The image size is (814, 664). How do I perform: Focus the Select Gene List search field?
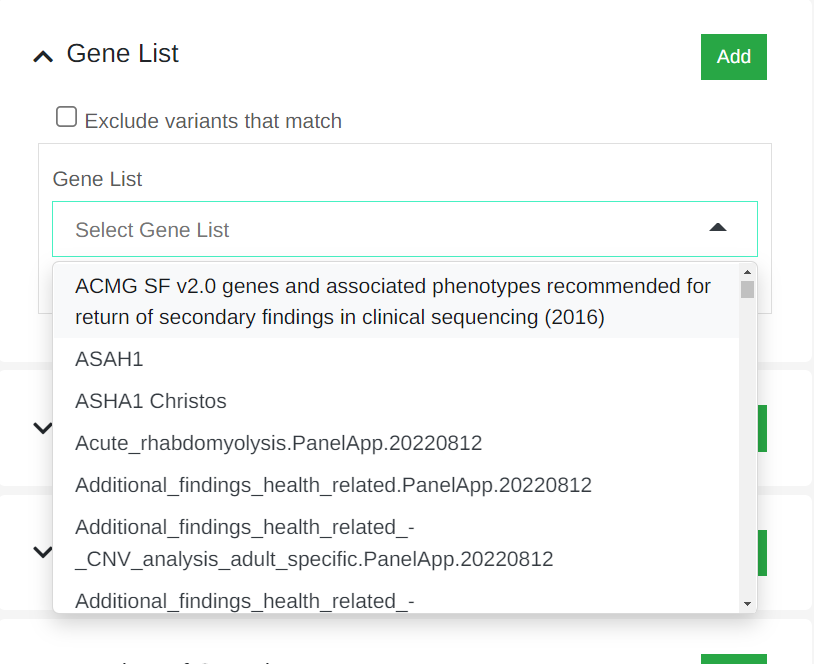click(x=380, y=230)
